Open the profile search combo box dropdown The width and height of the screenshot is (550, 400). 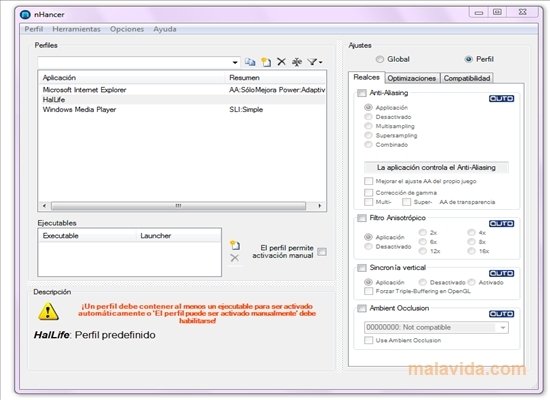[235, 62]
